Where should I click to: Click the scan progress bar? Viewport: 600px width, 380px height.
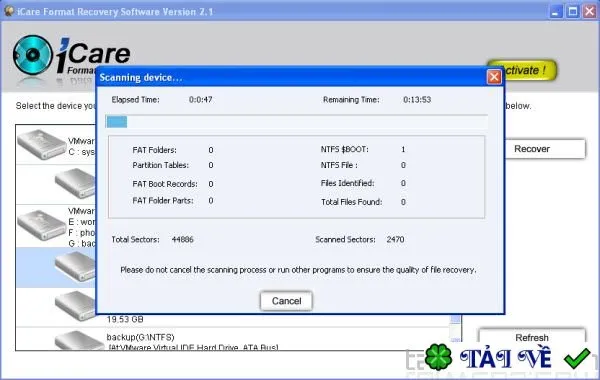pos(297,122)
